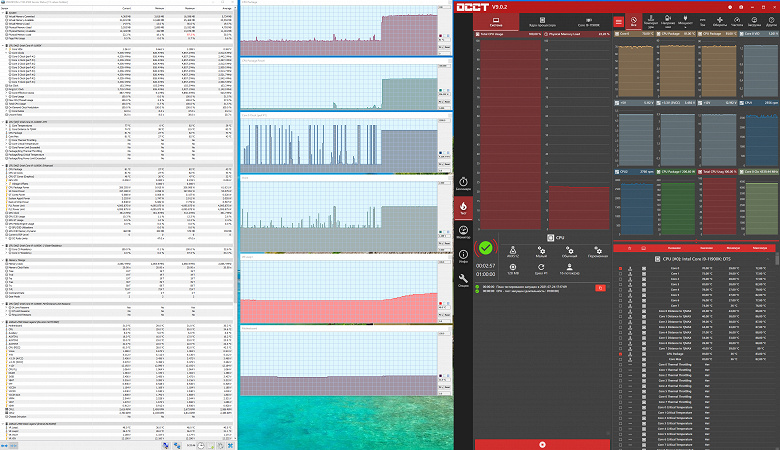
Task: Click the close X icon in HWiNFO bottom toolbar
Action: 230,446
